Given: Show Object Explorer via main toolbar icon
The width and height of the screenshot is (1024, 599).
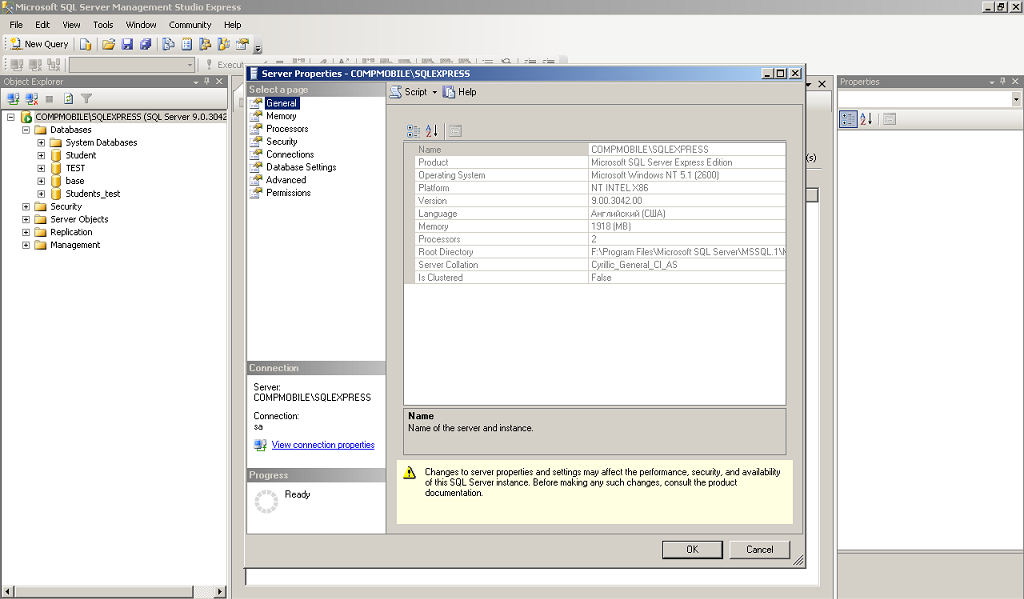Looking at the screenshot, I should (205, 44).
